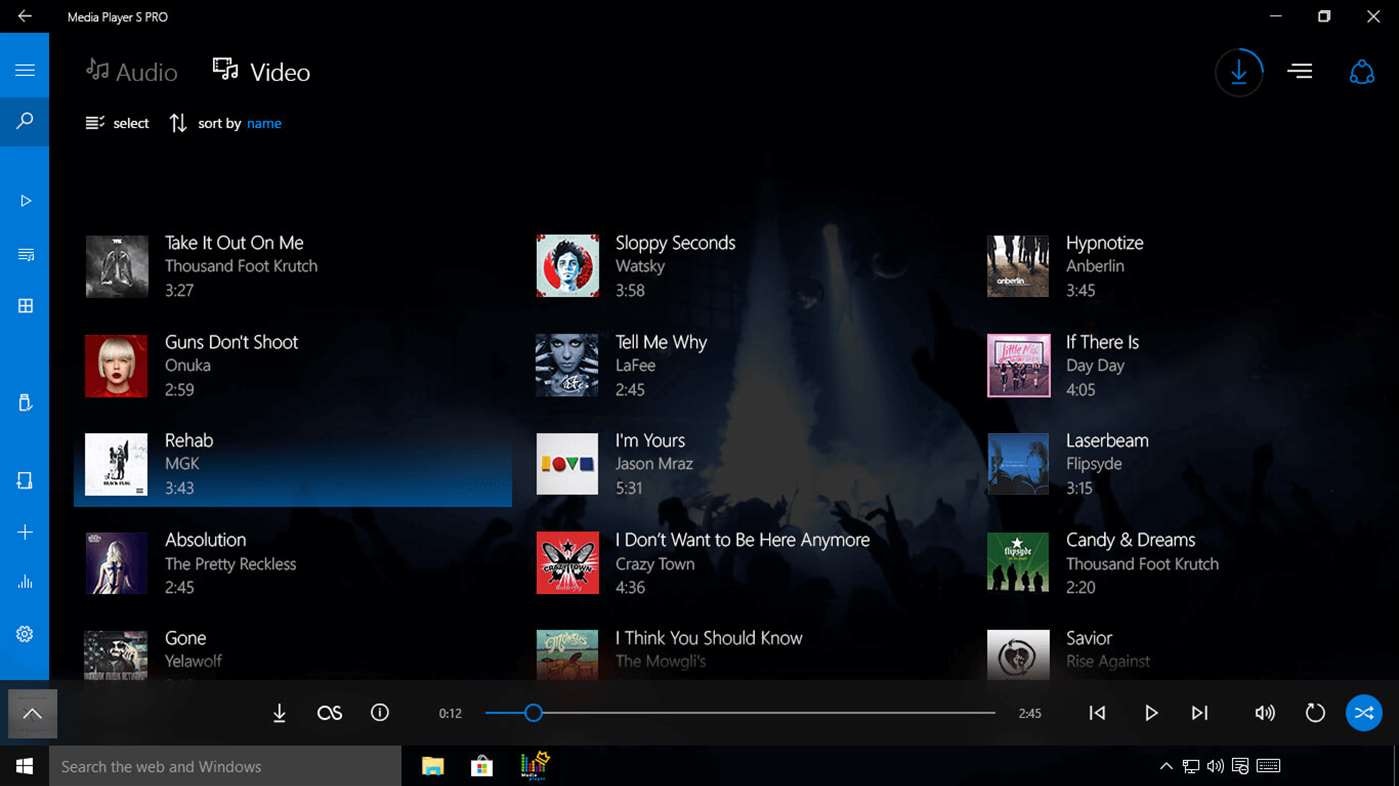1399x786 pixels.
Task: Click the circled download button at top right
Action: tap(1239, 72)
